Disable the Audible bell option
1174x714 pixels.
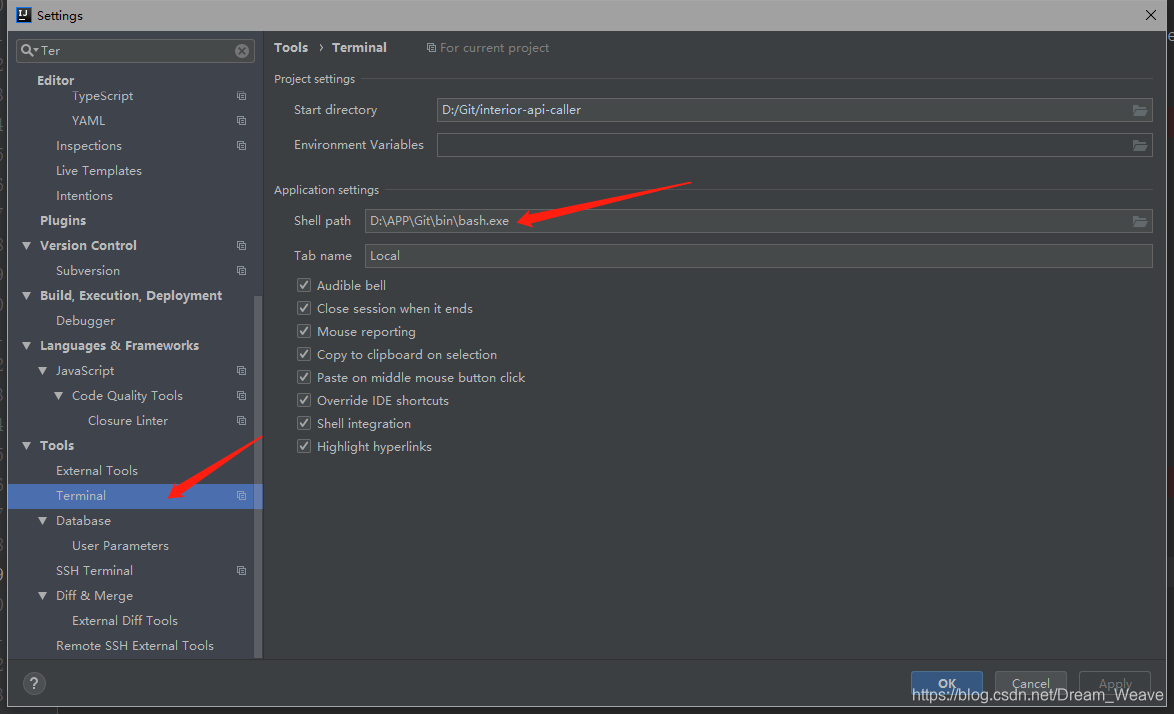coord(304,285)
